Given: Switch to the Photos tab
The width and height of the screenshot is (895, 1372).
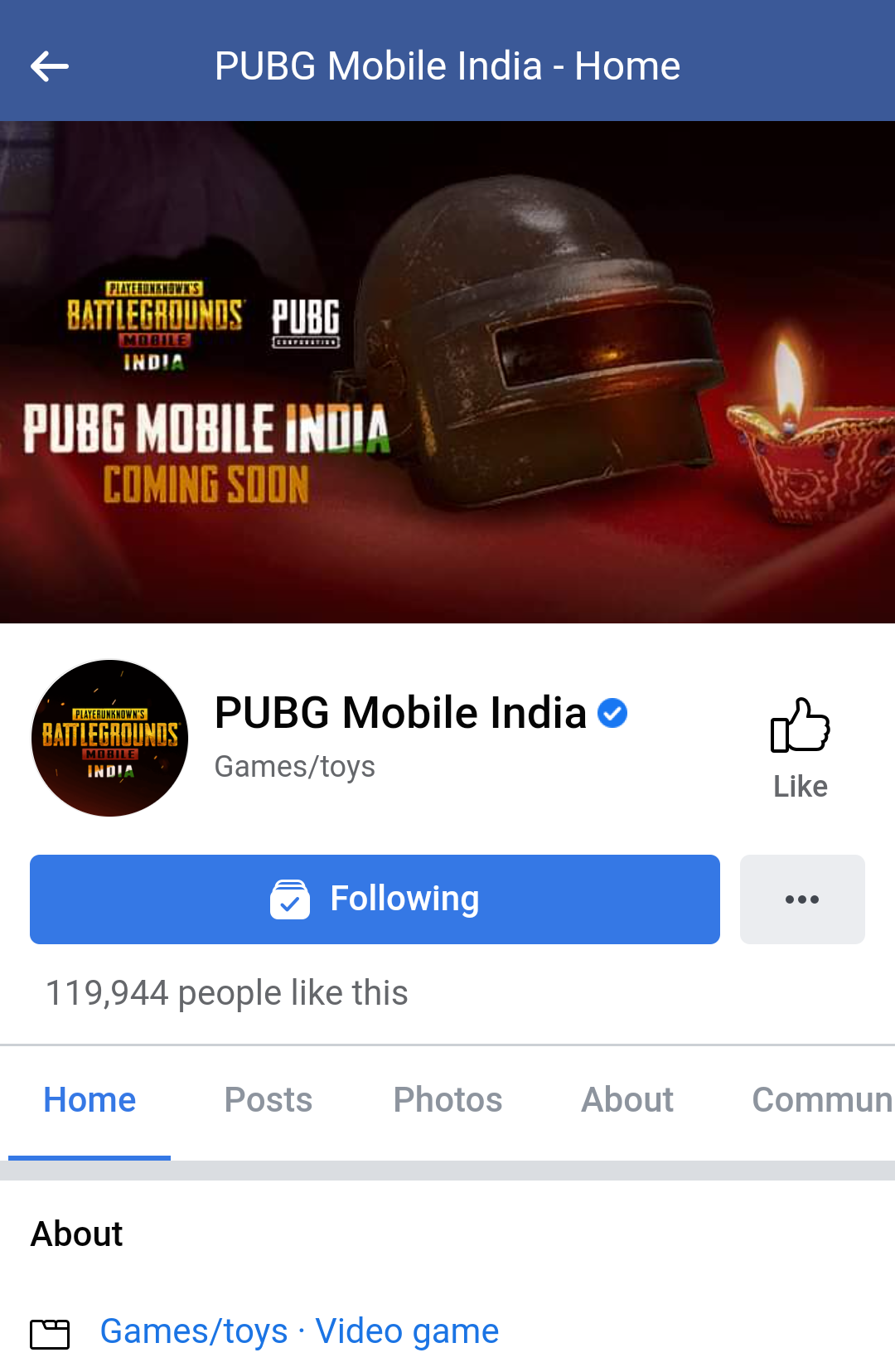Looking at the screenshot, I should [447, 1100].
